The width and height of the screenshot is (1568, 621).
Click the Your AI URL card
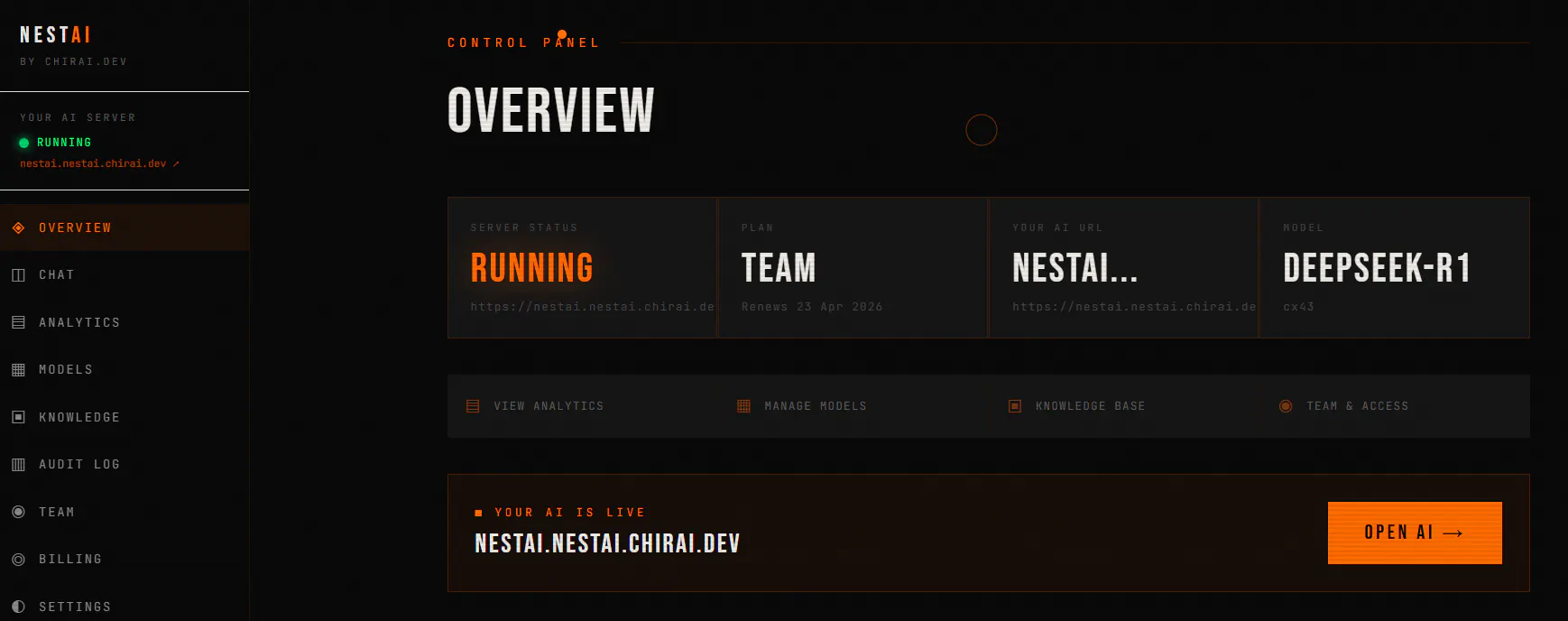1124,267
